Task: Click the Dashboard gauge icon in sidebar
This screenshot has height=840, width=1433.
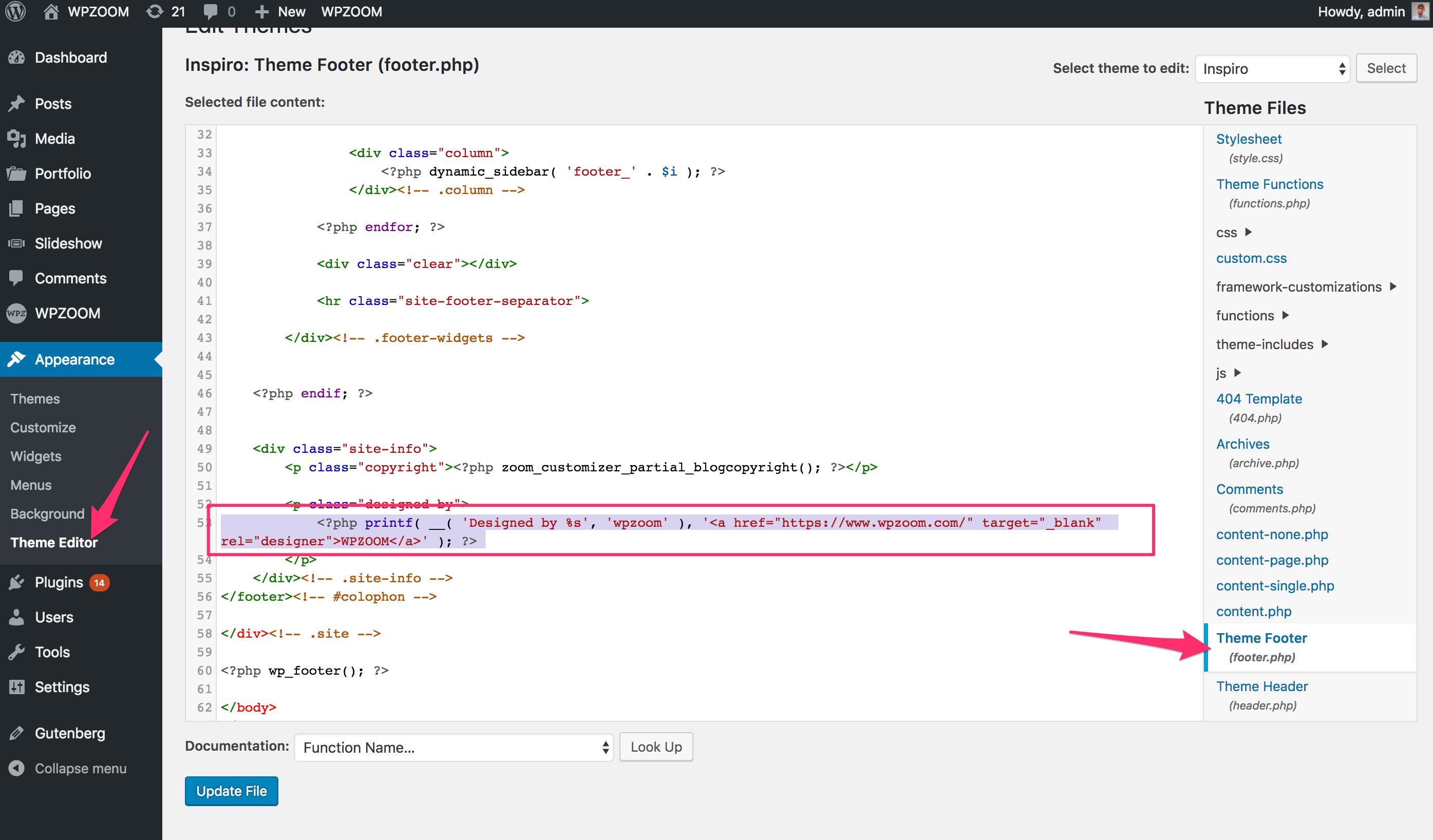Action: coord(16,58)
